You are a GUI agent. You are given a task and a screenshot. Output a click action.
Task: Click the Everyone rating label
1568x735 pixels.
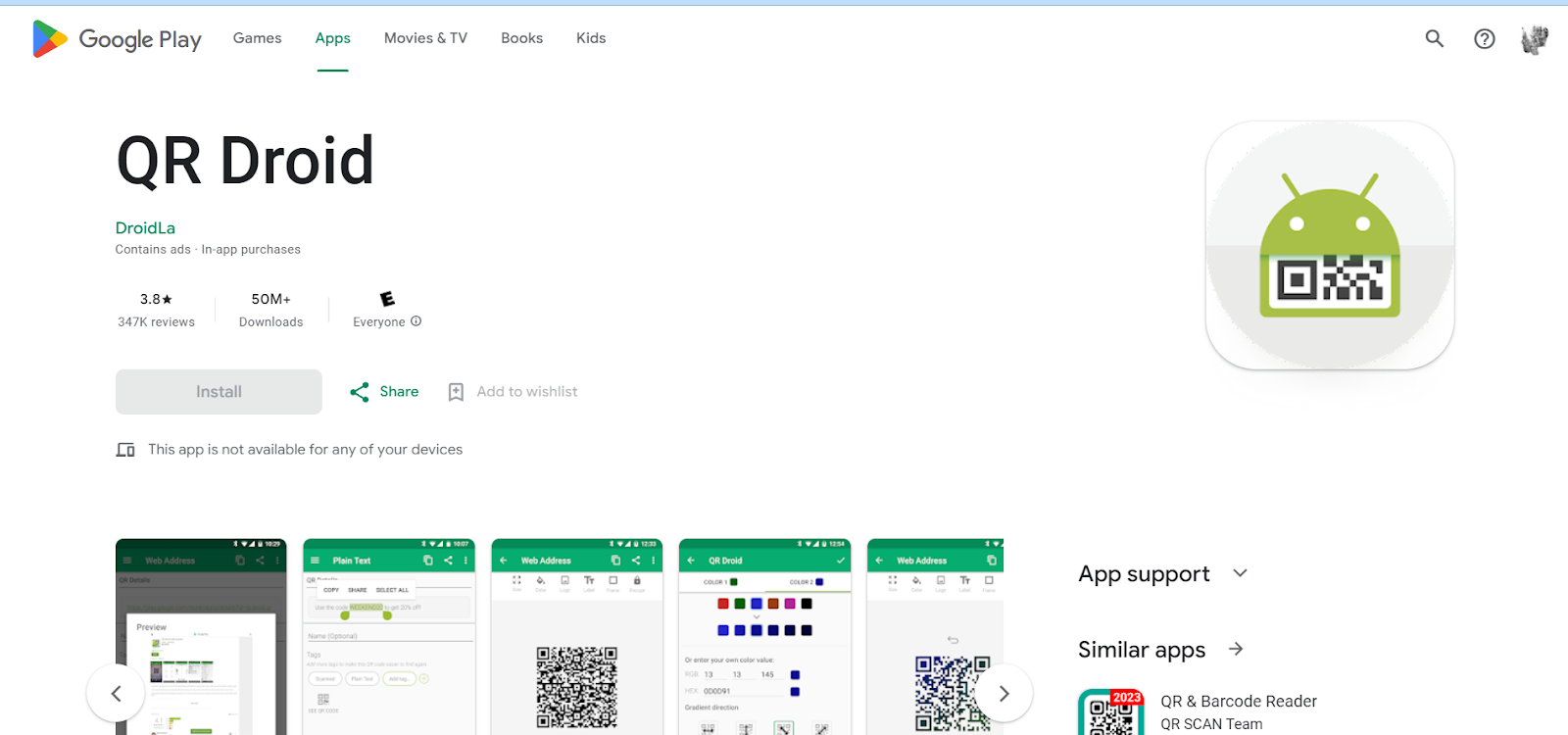tap(378, 322)
